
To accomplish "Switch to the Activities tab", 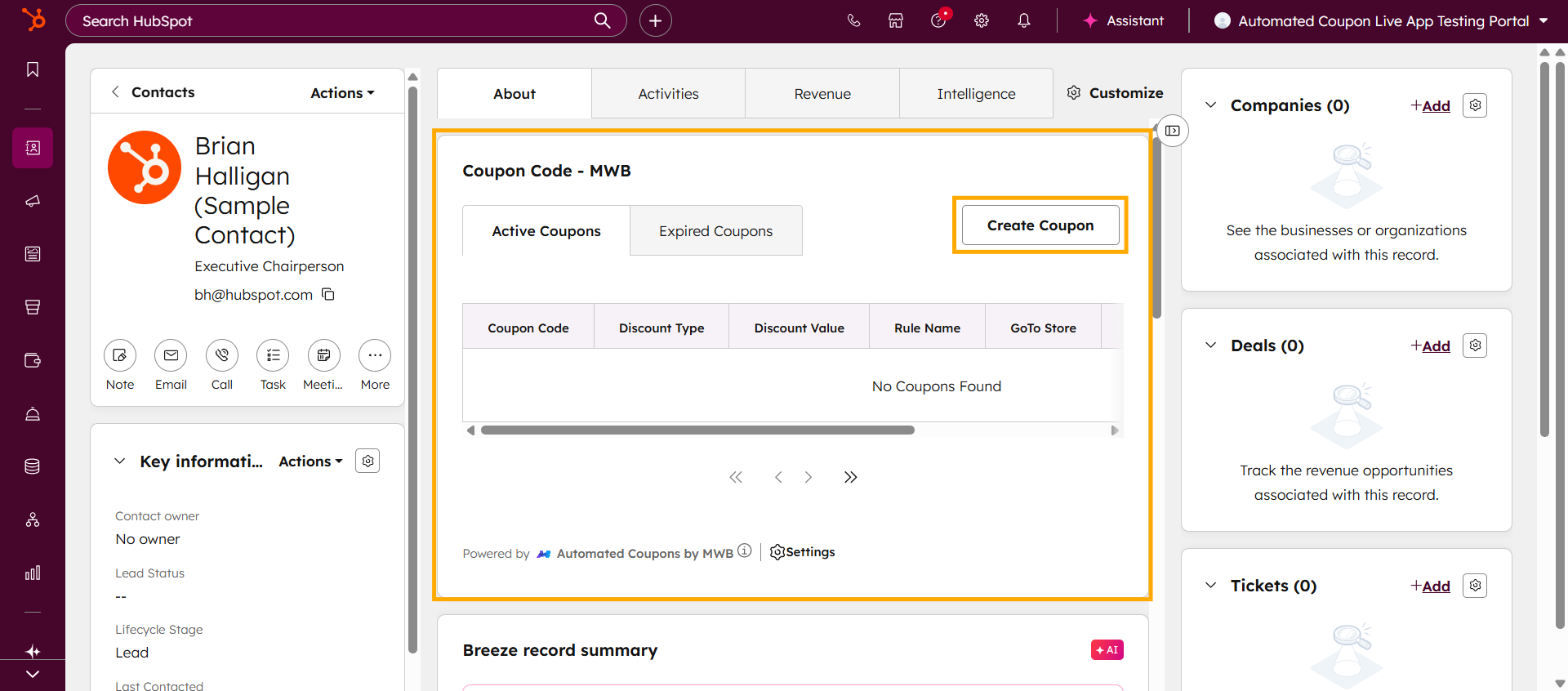I will (668, 94).
